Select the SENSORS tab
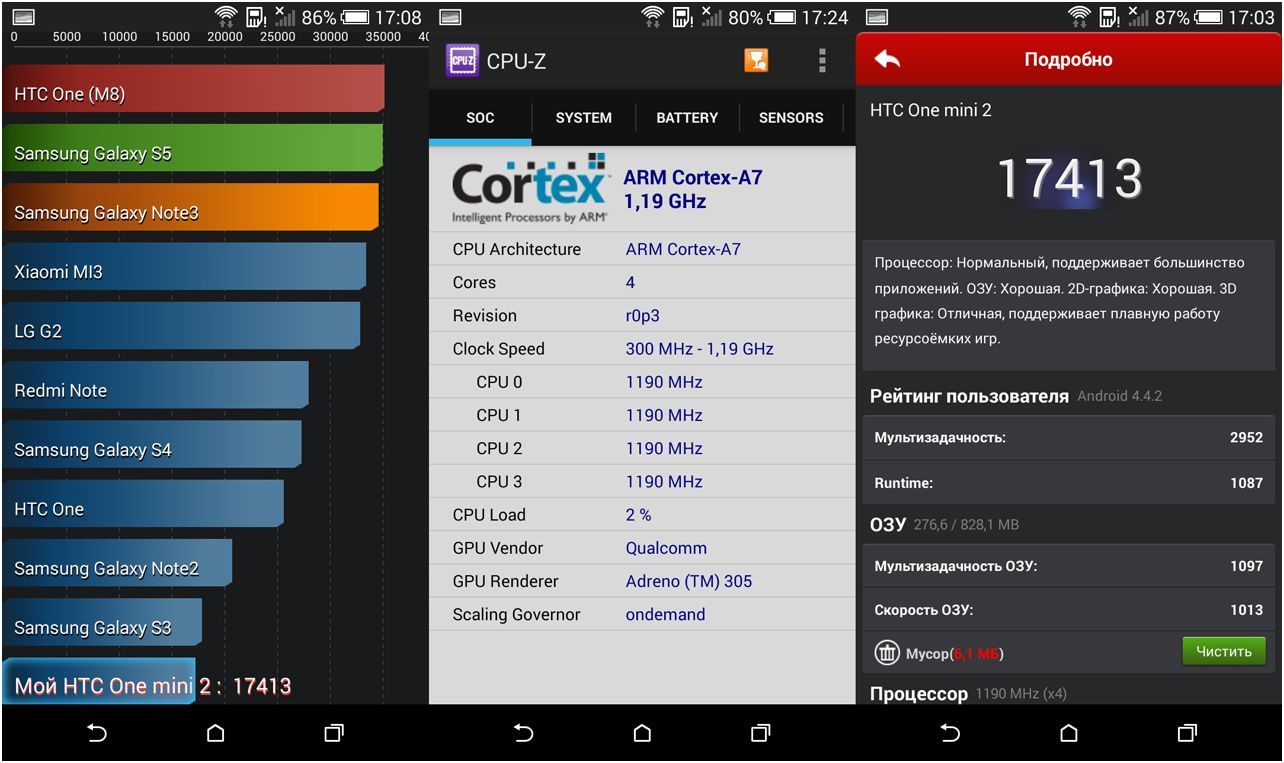Screen dimensions: 1284x763 [x=791, y=118]
